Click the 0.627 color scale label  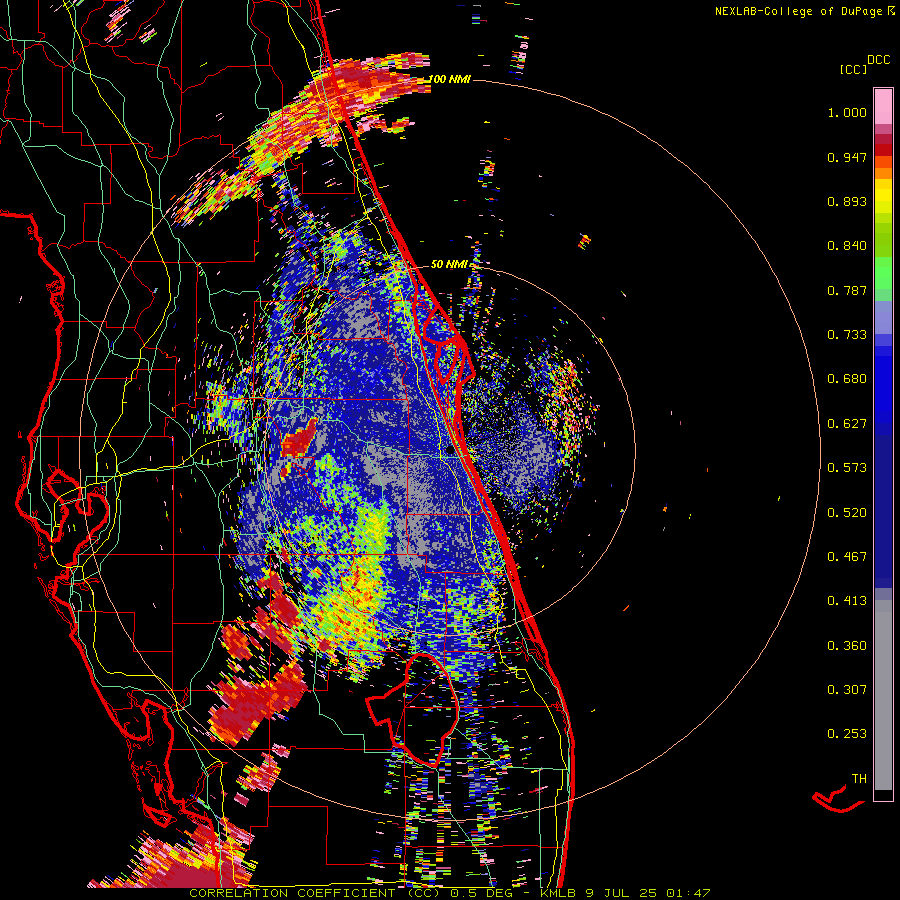(x=847, y=424)
